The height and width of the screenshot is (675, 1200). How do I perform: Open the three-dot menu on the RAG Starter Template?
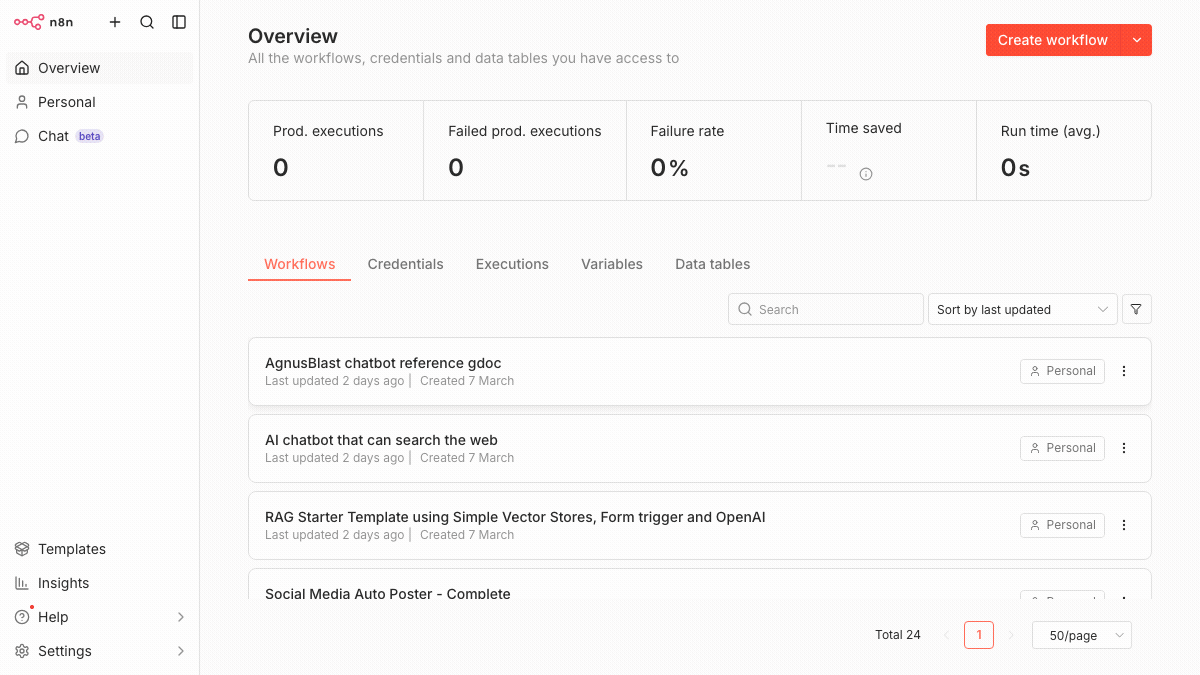click(x=1123, y=525)
